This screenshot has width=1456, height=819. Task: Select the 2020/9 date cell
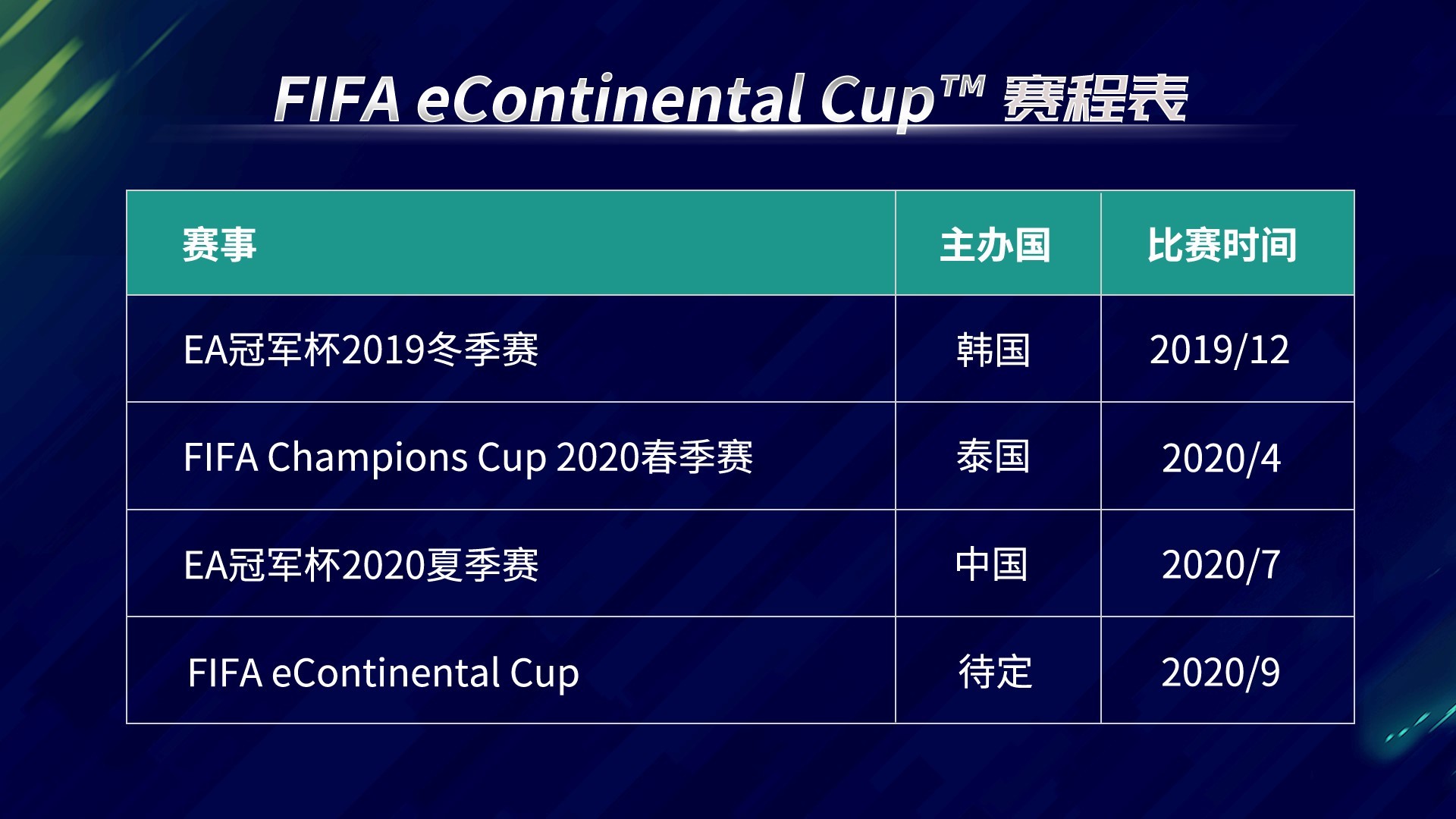[x=1220, y=673]
